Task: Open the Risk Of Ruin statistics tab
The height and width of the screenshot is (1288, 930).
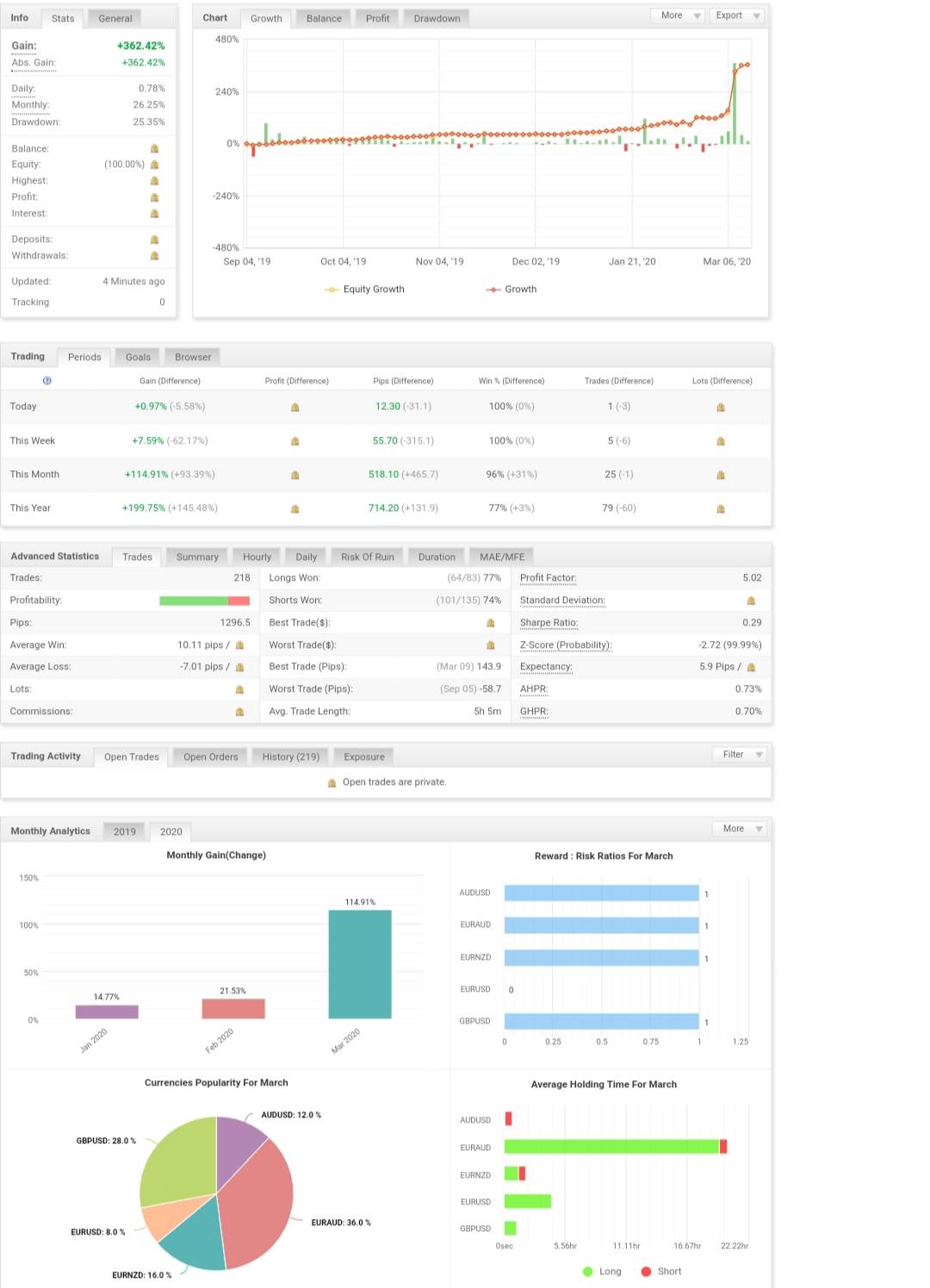Action: click(x=368, y=557)
